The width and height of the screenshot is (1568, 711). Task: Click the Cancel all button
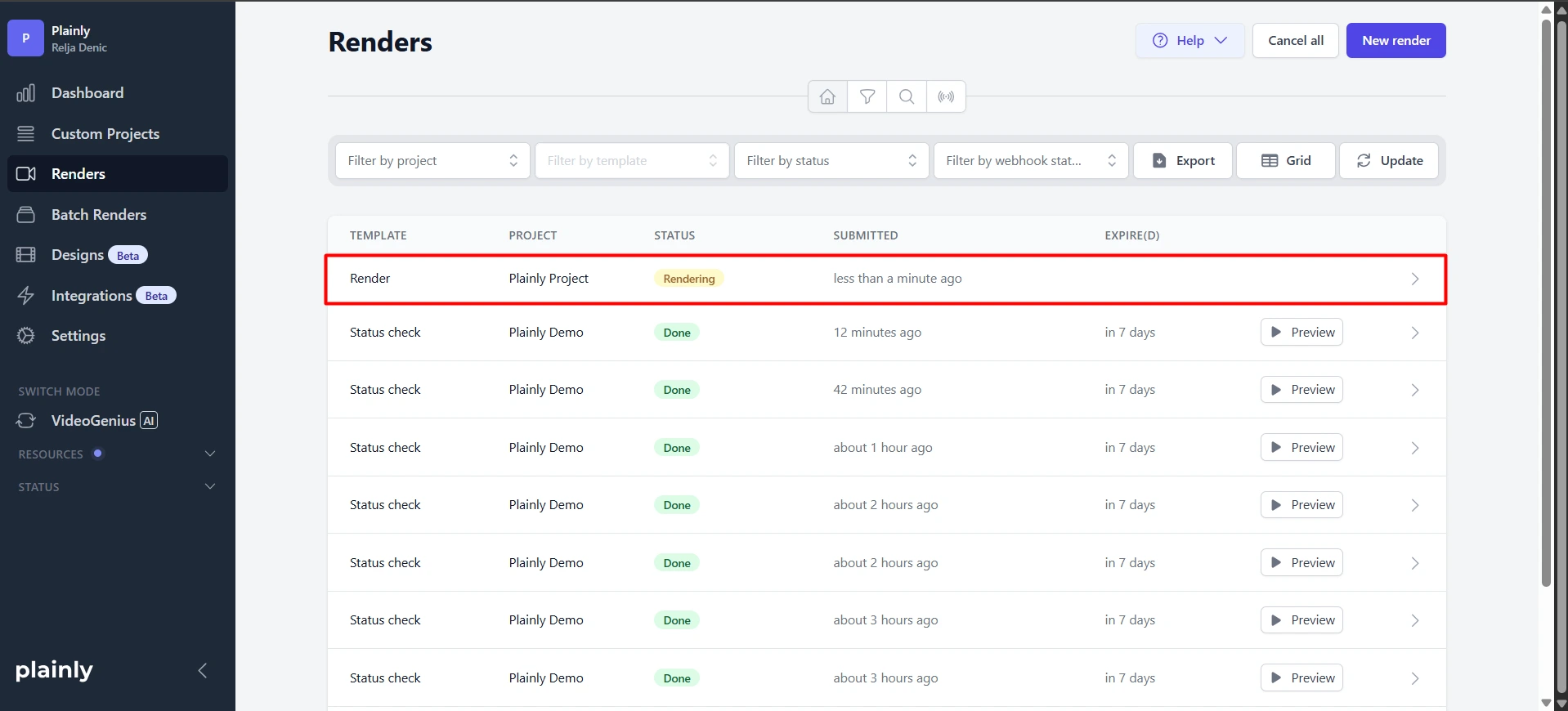1296,40
